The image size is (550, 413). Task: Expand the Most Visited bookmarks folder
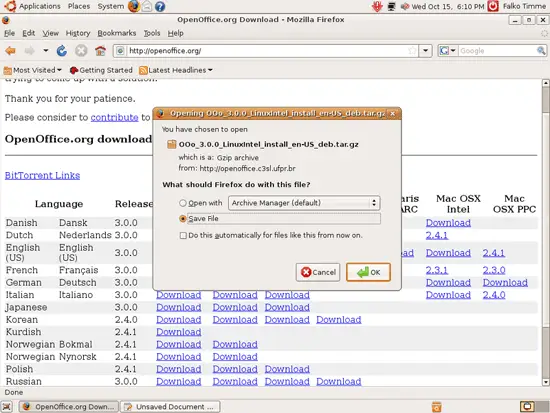pyautogui.click(x=33, y=70)
